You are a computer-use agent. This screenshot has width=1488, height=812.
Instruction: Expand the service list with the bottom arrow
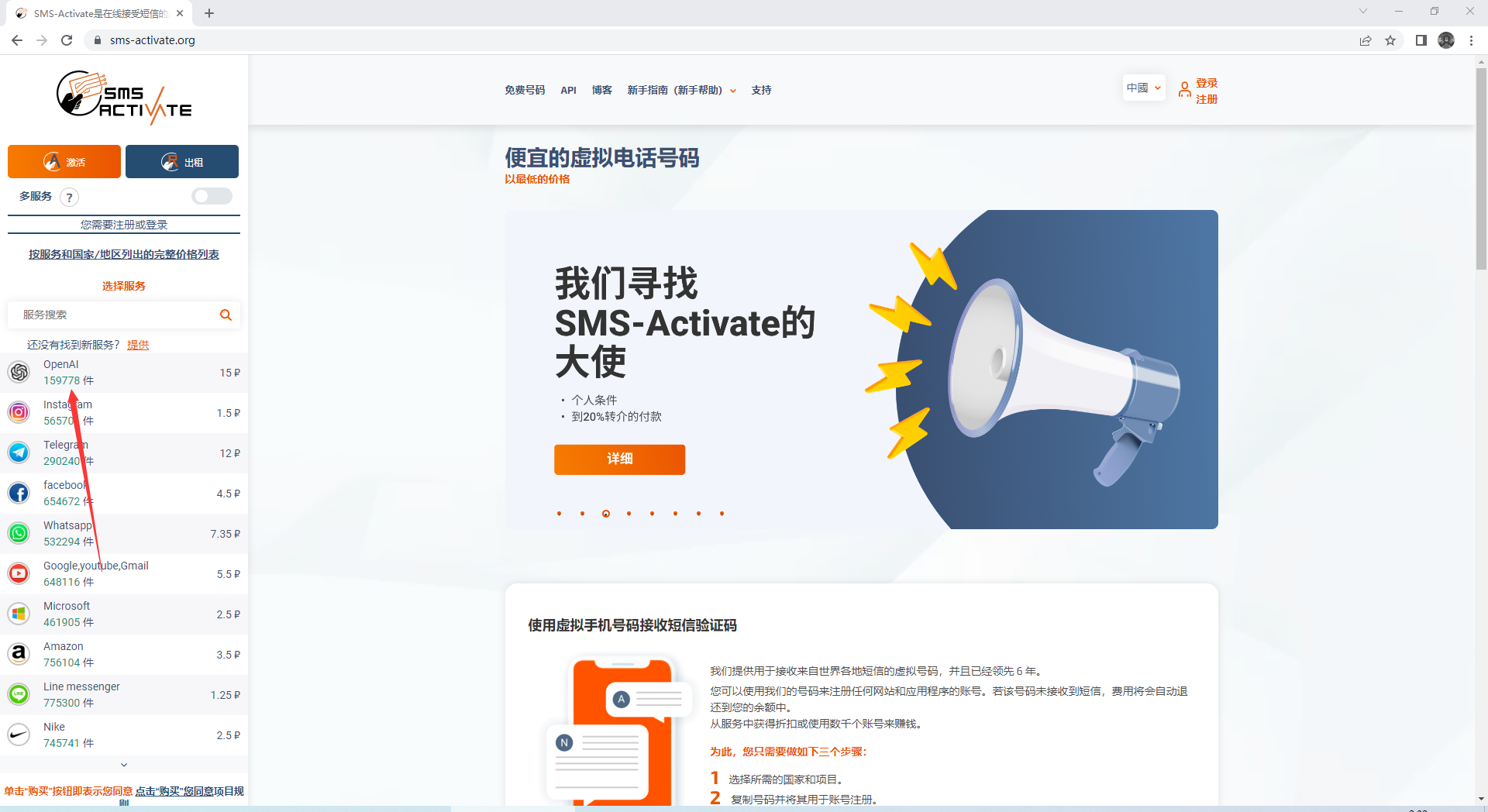[123, 765]
